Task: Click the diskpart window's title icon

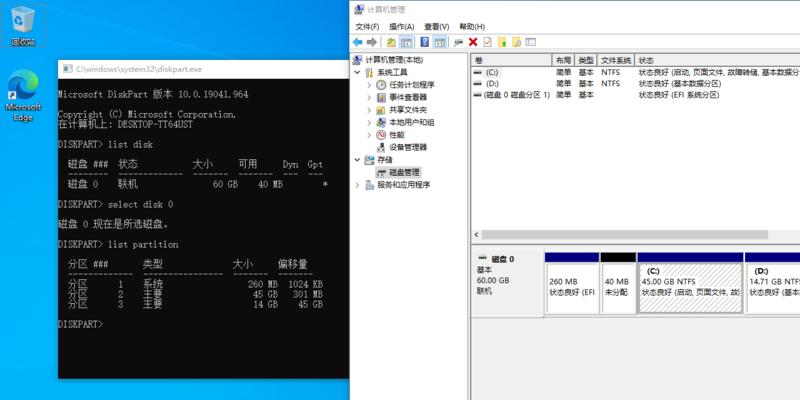Action: 67,69
